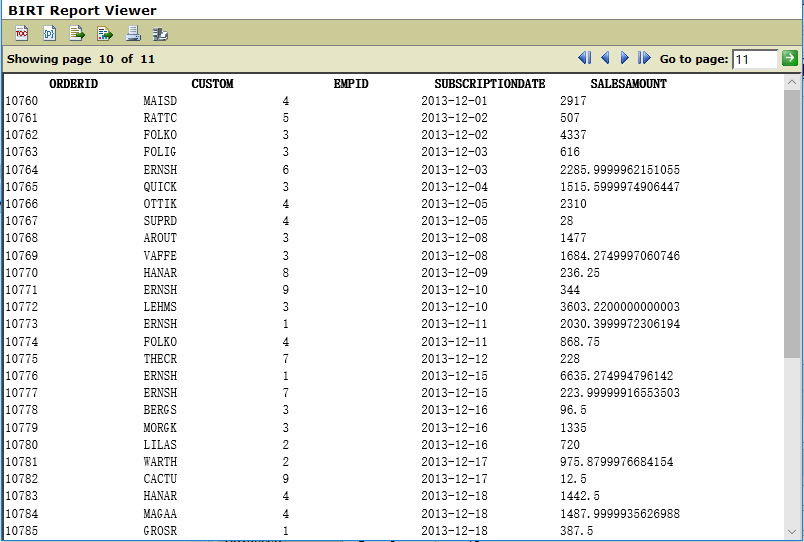Image resolution: width=804 pixels, height=542 pixels.
Task: Click the print report icon
Action: pyautogui.click(x=133, y=34)
